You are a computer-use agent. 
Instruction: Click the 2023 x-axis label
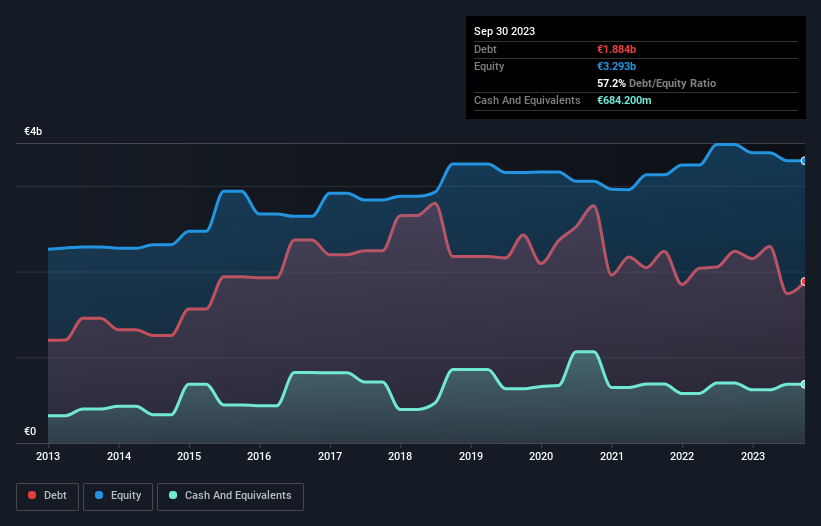pos(752,456)
